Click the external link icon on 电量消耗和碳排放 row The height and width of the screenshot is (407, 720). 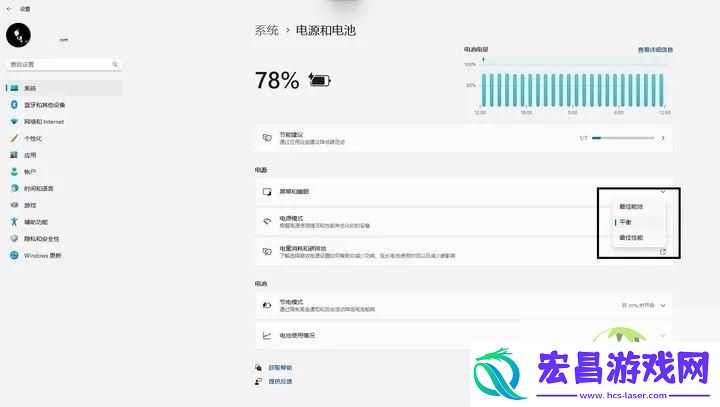click(663, 251)
